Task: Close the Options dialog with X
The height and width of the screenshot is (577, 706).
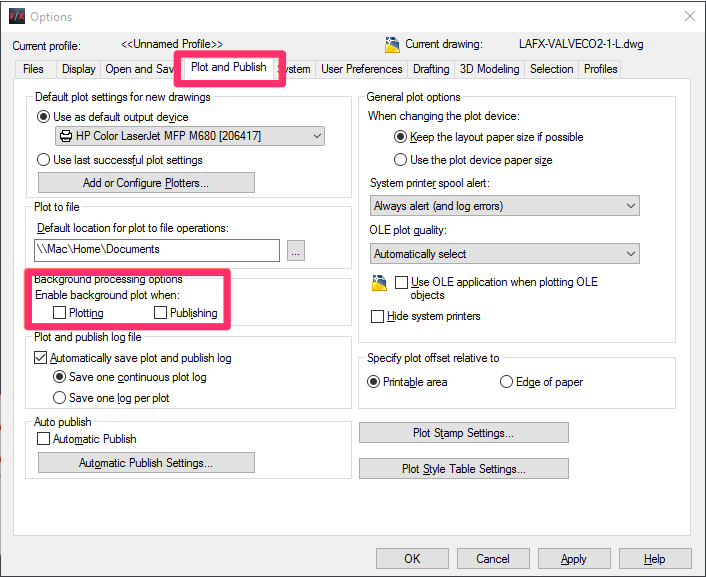Action: (689, 17)
